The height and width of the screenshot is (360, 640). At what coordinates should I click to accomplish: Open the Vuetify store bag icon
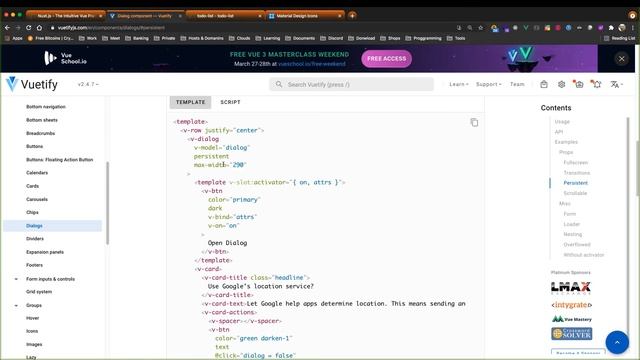pyautogui.click(x=544, y=84)
